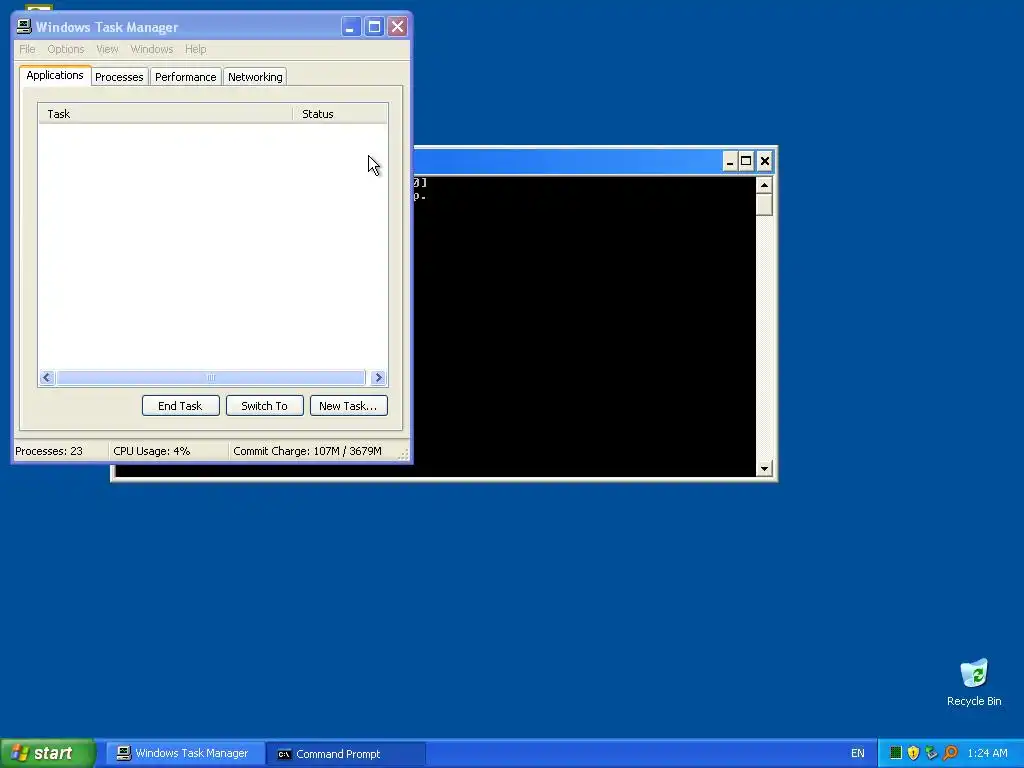This screenshot has height=768, width=1024.
Task: Click the End Task button
Action: 180,406
